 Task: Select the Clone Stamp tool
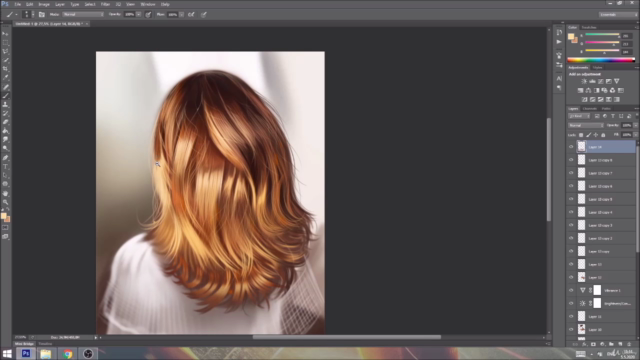[x=5, y=104]
